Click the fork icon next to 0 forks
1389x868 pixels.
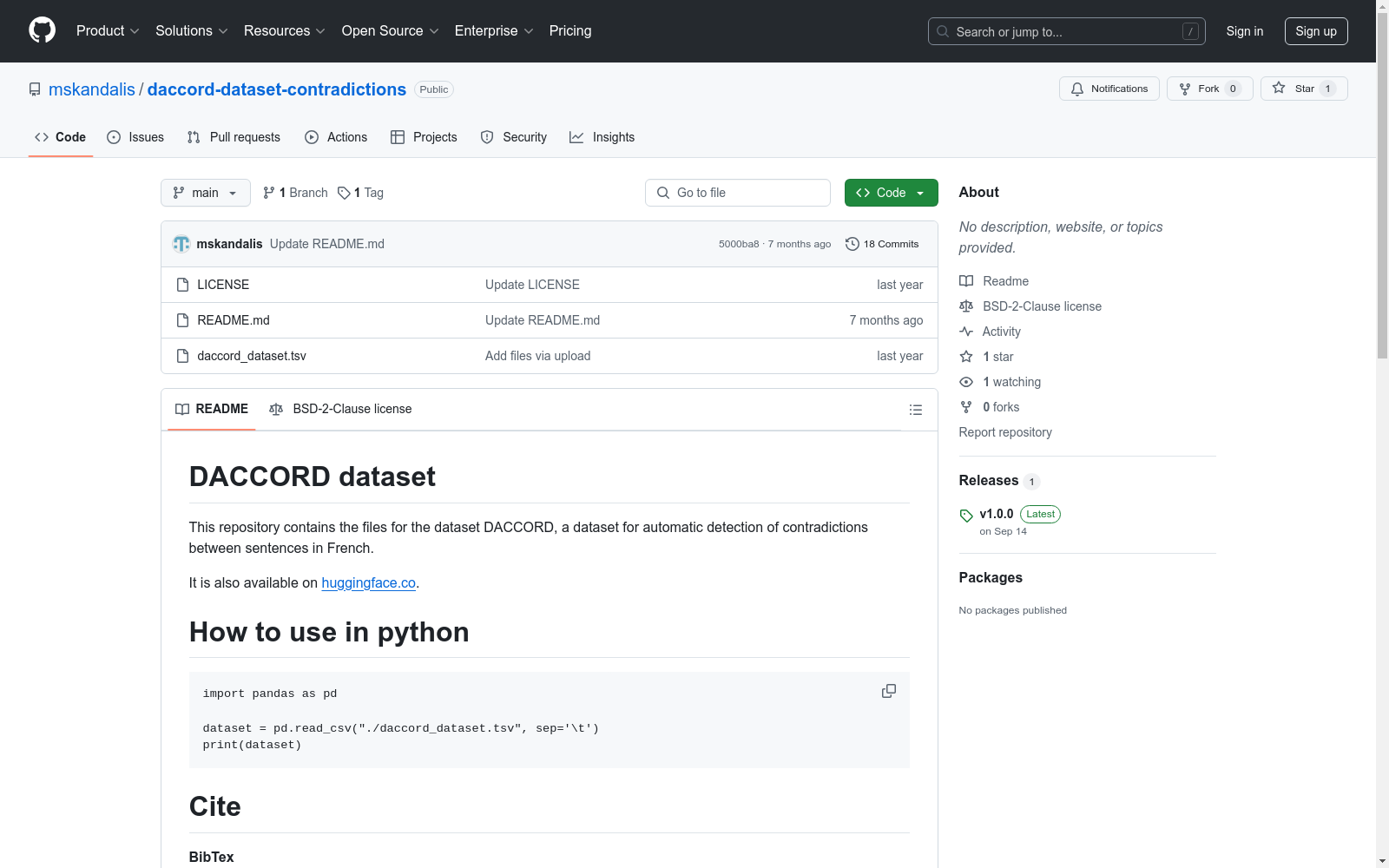coord(966,407)
